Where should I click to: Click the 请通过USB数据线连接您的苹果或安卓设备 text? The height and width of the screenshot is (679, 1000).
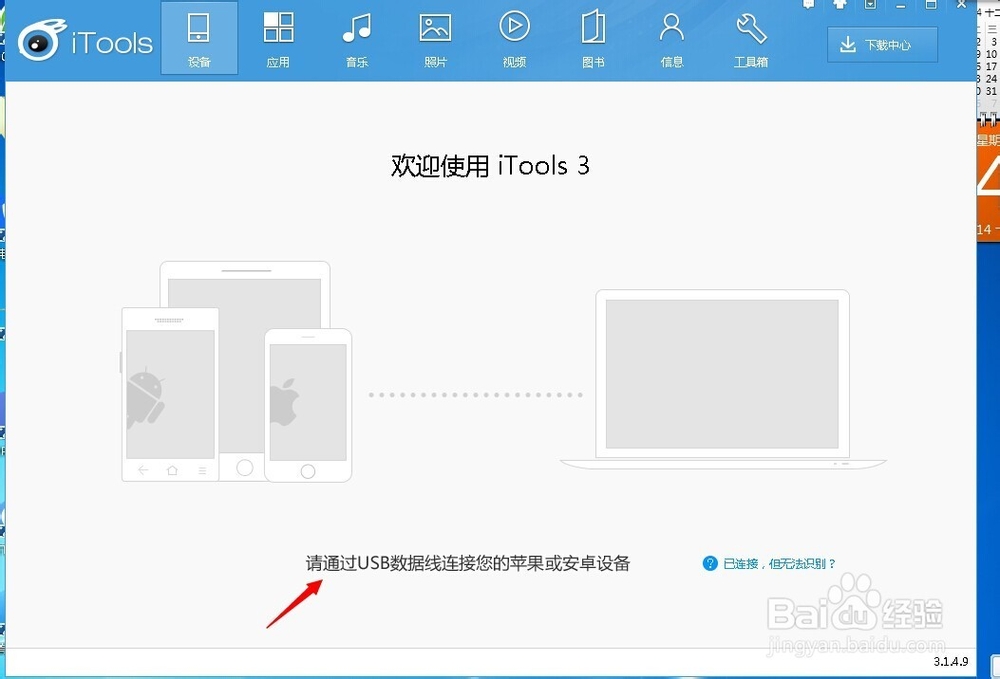tap(468, 563)
